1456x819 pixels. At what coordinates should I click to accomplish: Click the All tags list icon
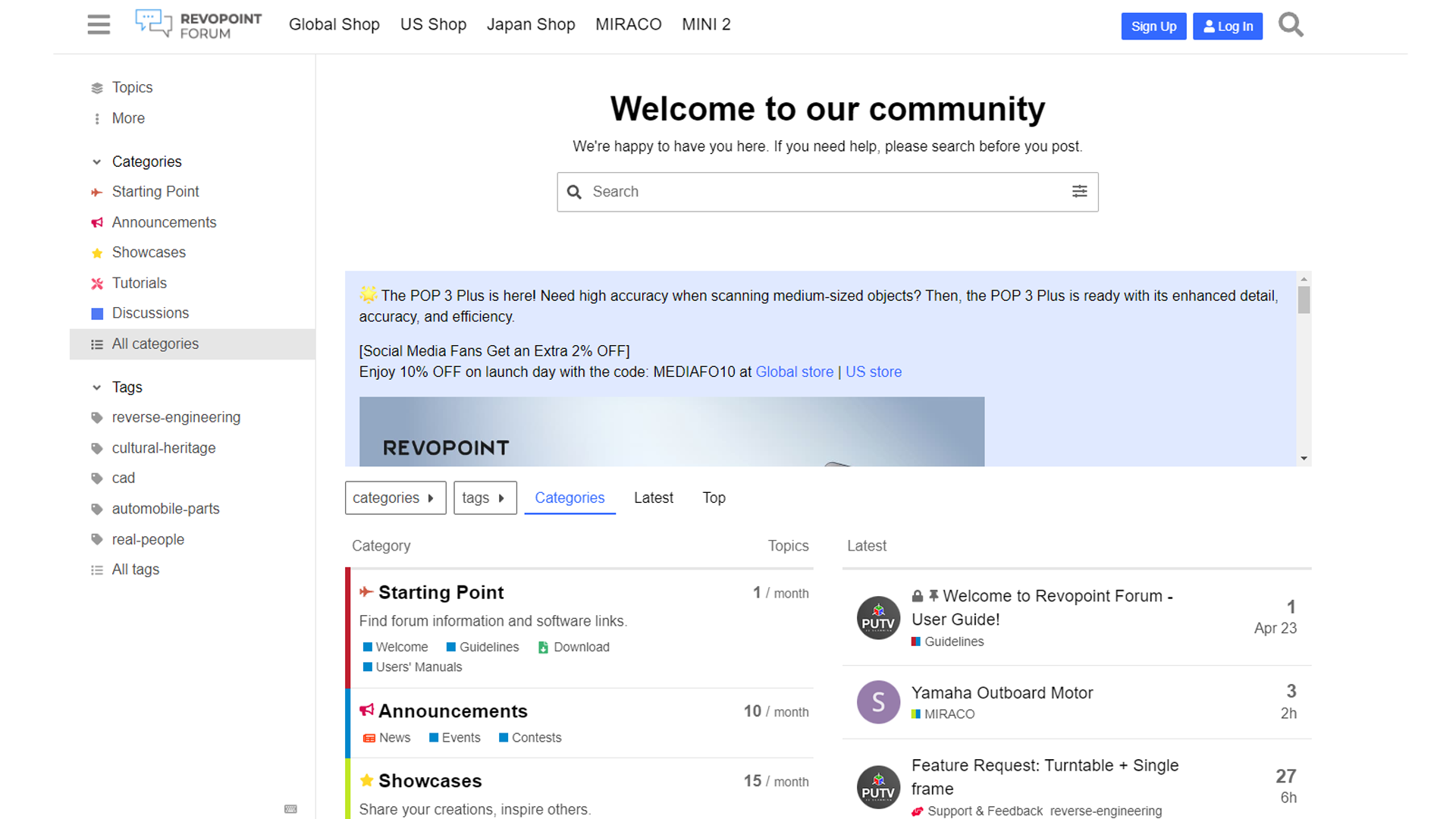pos(97,570)
